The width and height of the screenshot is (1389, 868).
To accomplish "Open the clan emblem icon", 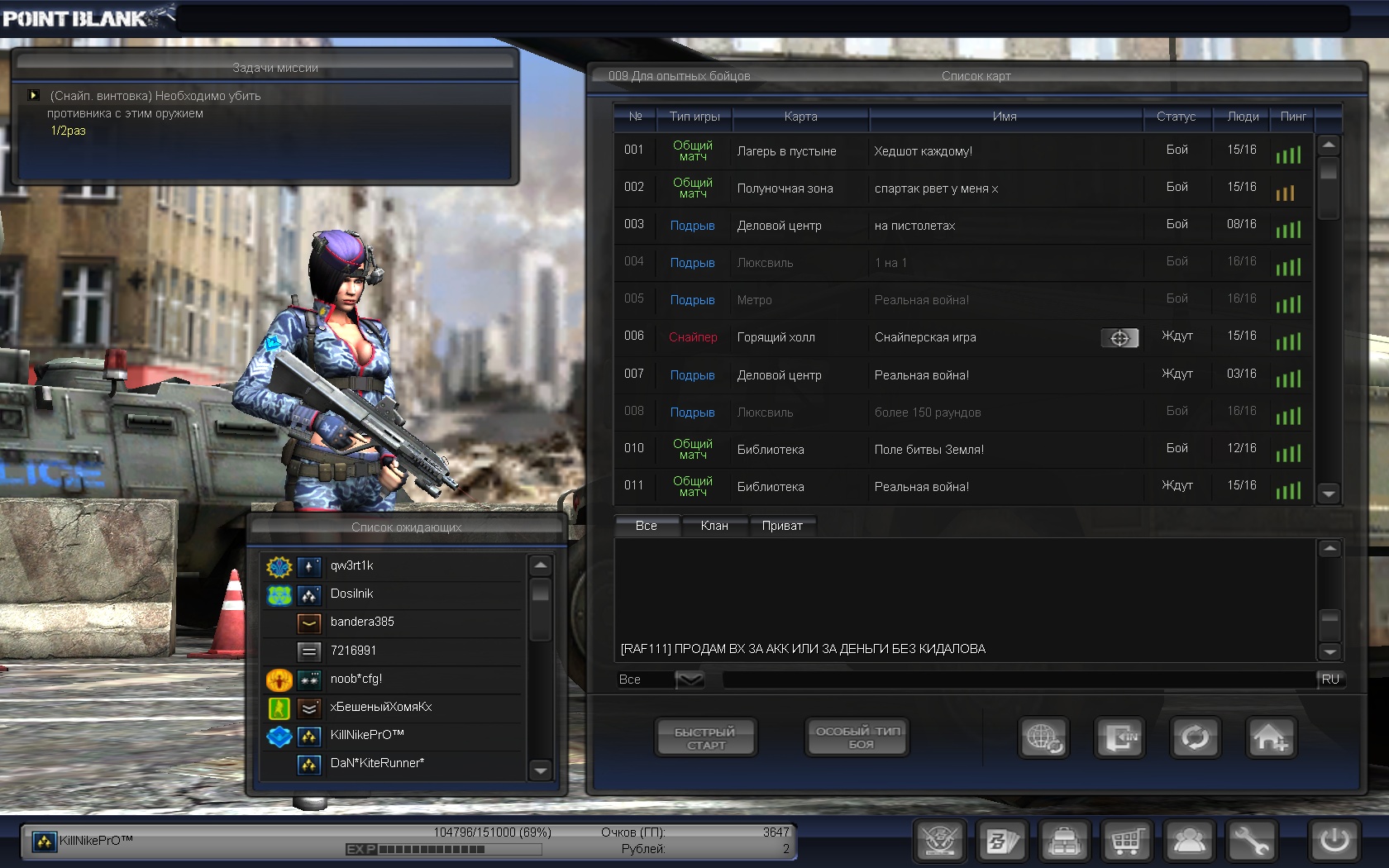I will [x=940, y=842].
